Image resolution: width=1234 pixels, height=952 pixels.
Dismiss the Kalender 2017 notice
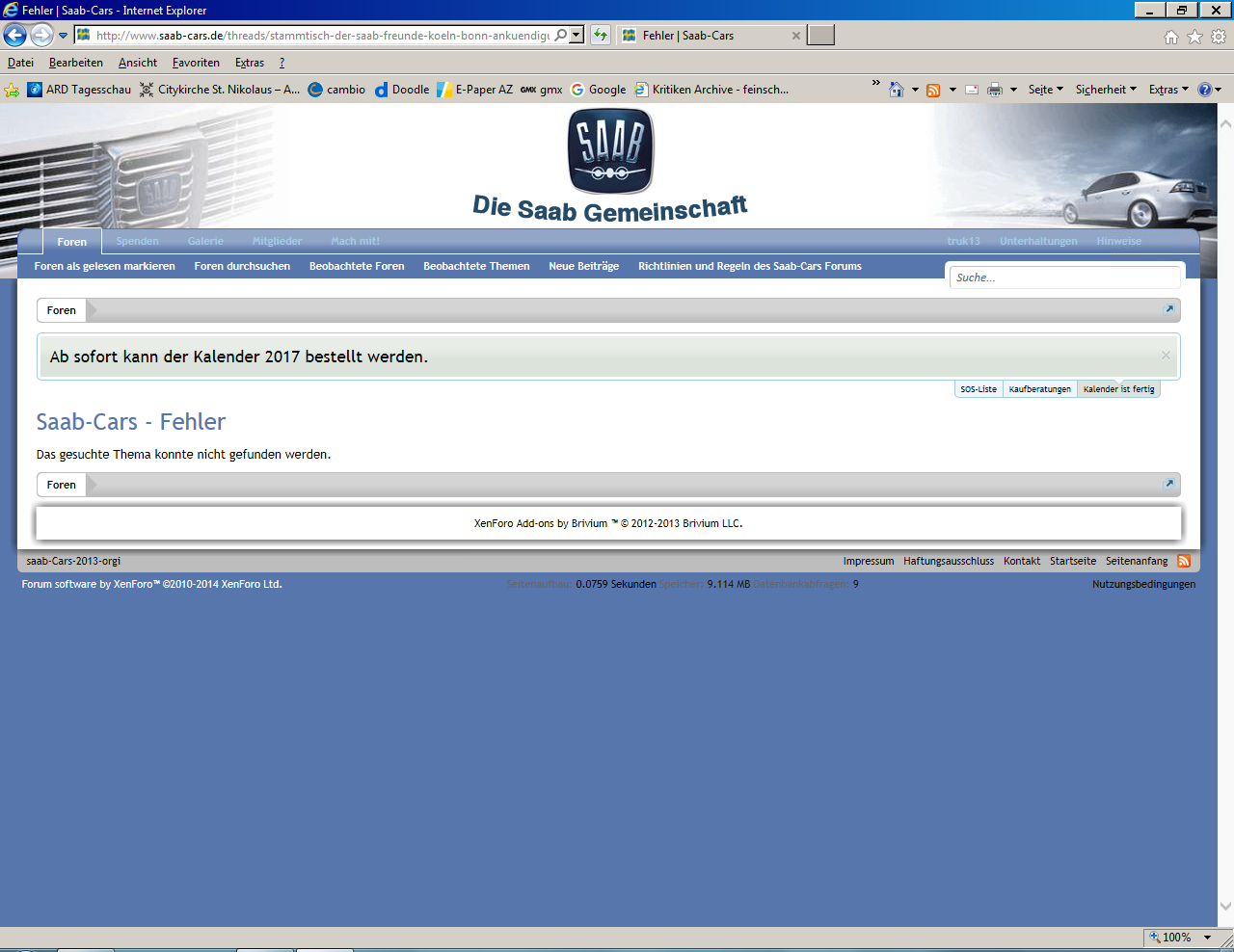pyautogui.click(x=1166, y=356)
